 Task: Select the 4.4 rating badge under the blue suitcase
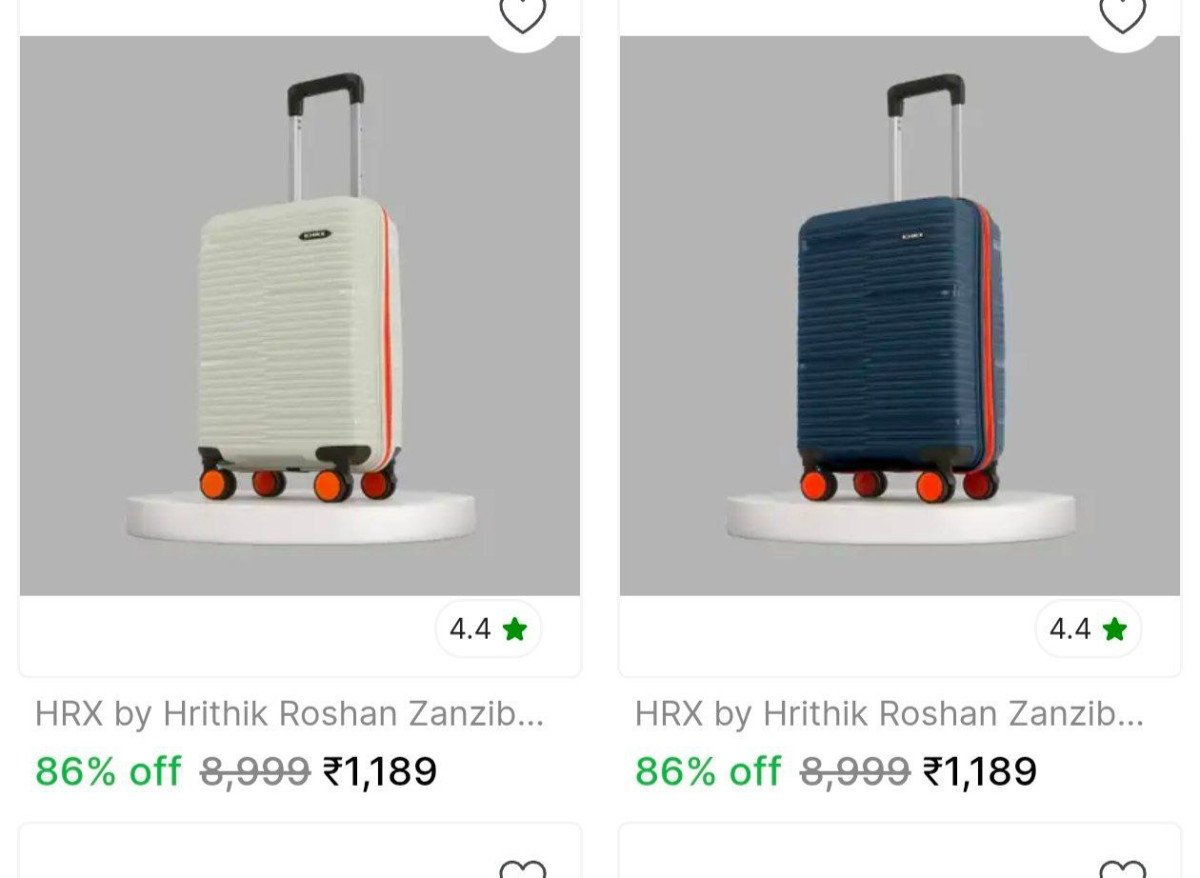point(1088,629)
